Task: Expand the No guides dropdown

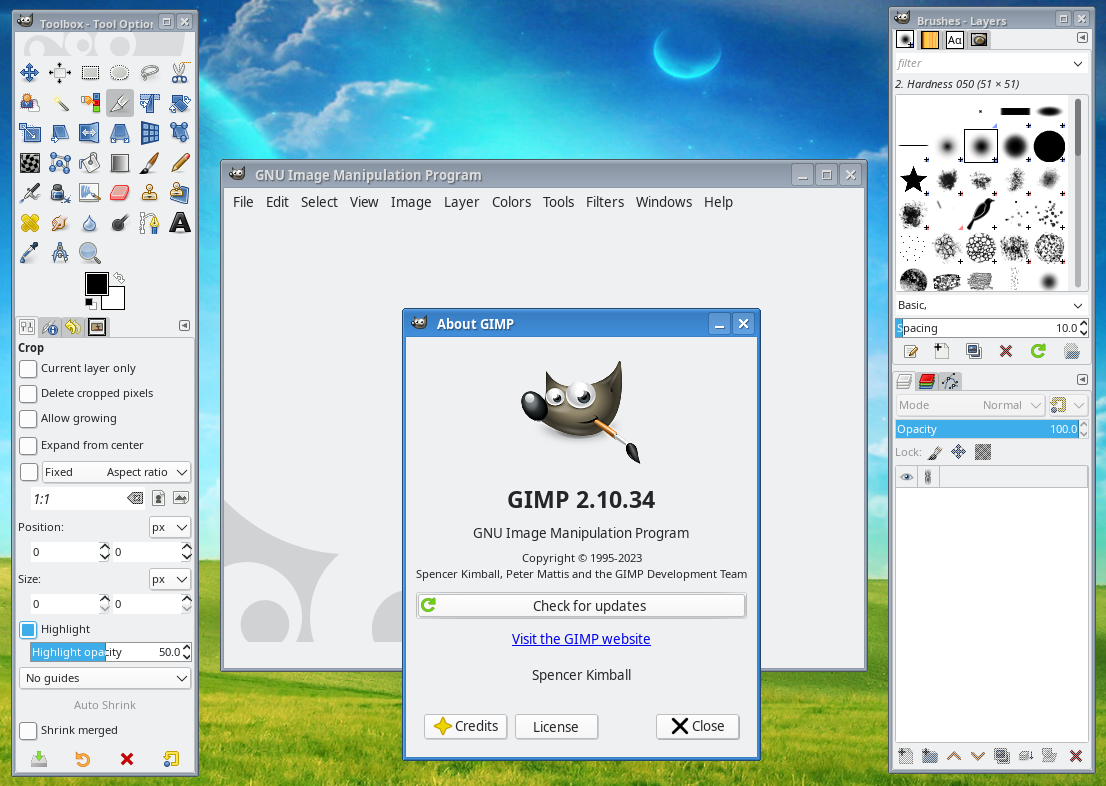Action: tap(105, 678)
